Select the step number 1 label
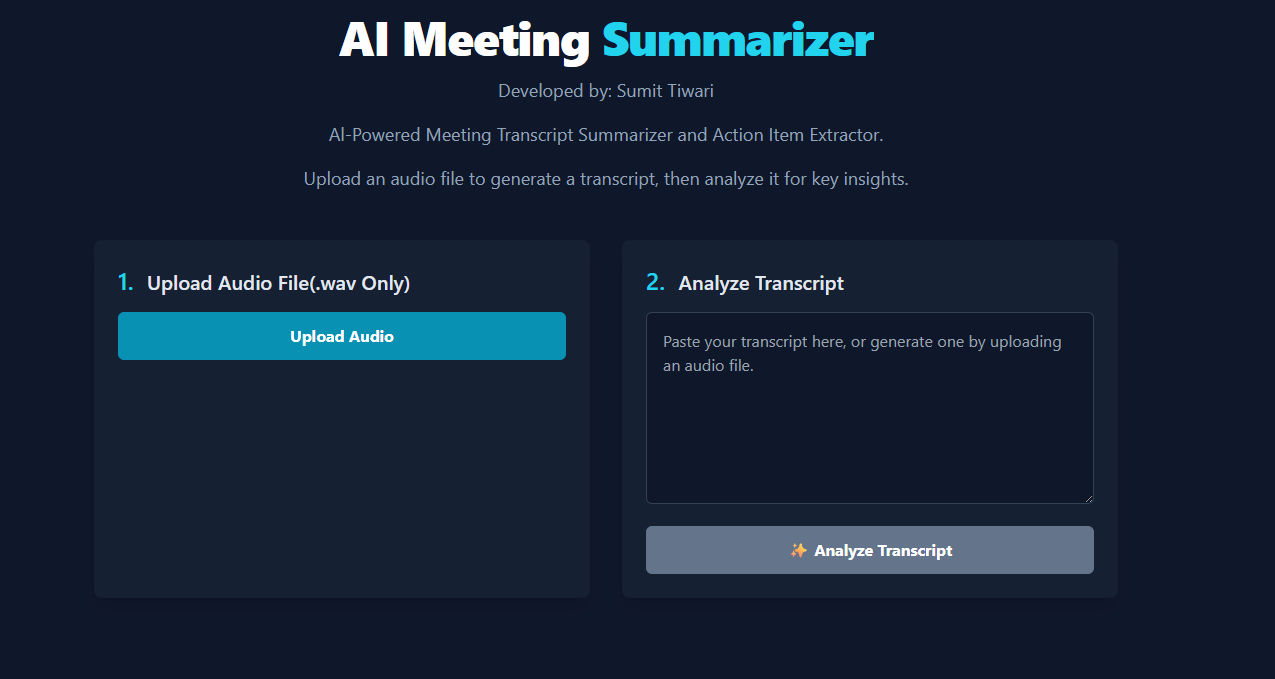 coord(125,283)
